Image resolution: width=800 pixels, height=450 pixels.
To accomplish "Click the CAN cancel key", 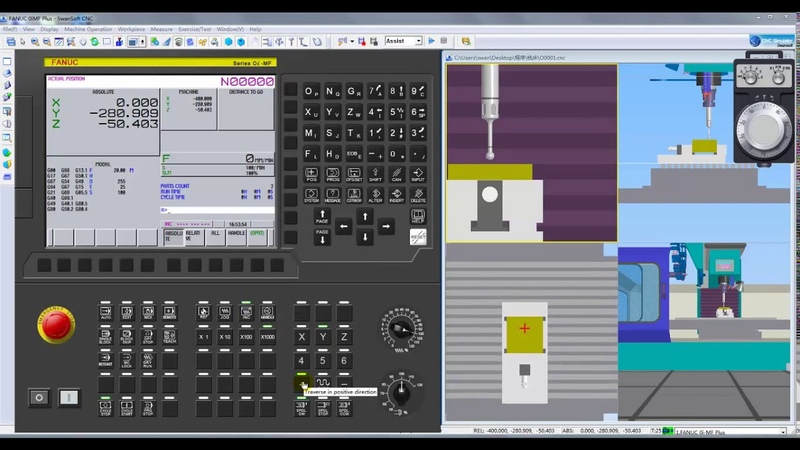I will pyautogui.click(x=397, y=174).
